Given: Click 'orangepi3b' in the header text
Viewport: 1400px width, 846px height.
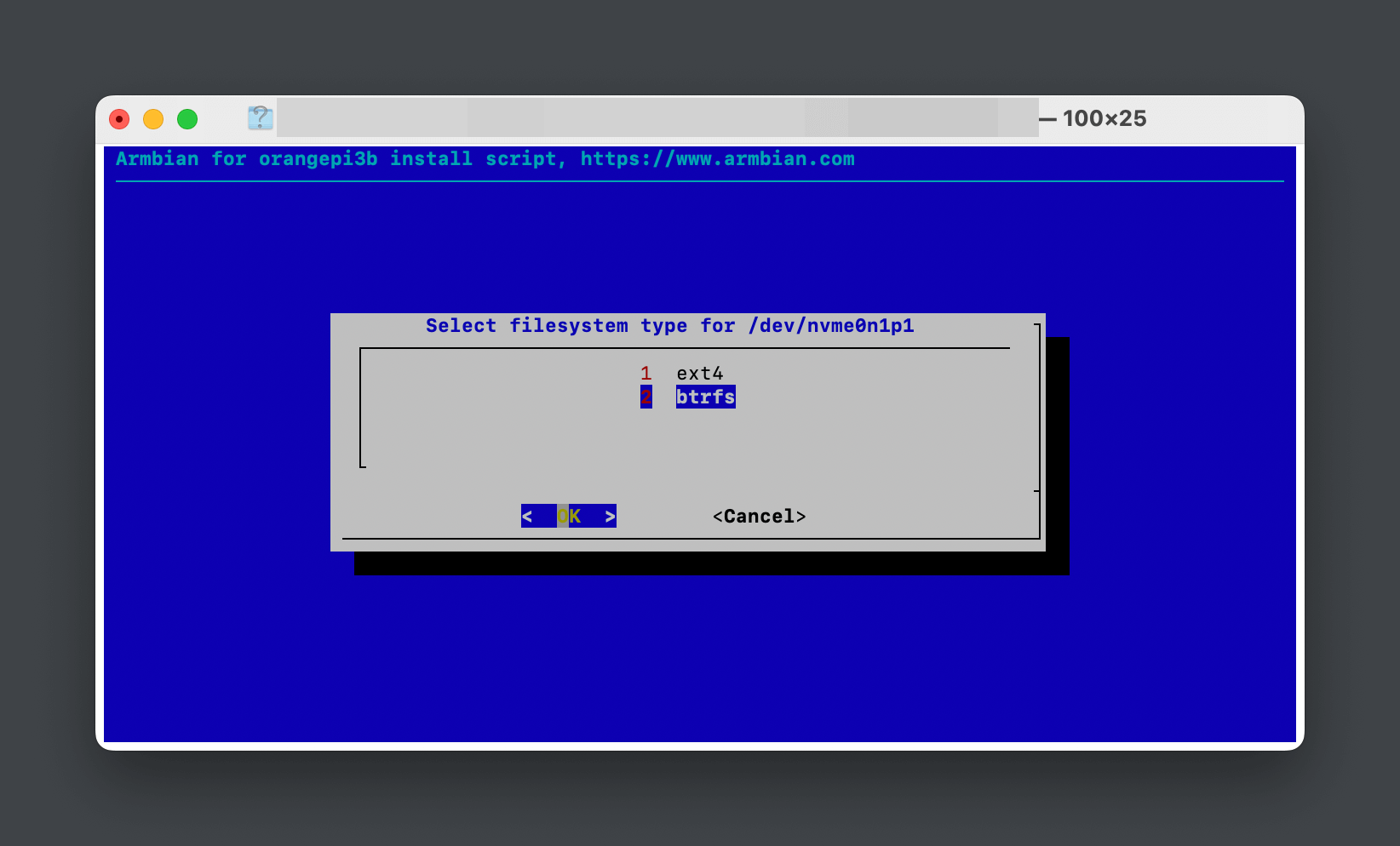Looking at the screenshot, I should [x=318, y=159].
